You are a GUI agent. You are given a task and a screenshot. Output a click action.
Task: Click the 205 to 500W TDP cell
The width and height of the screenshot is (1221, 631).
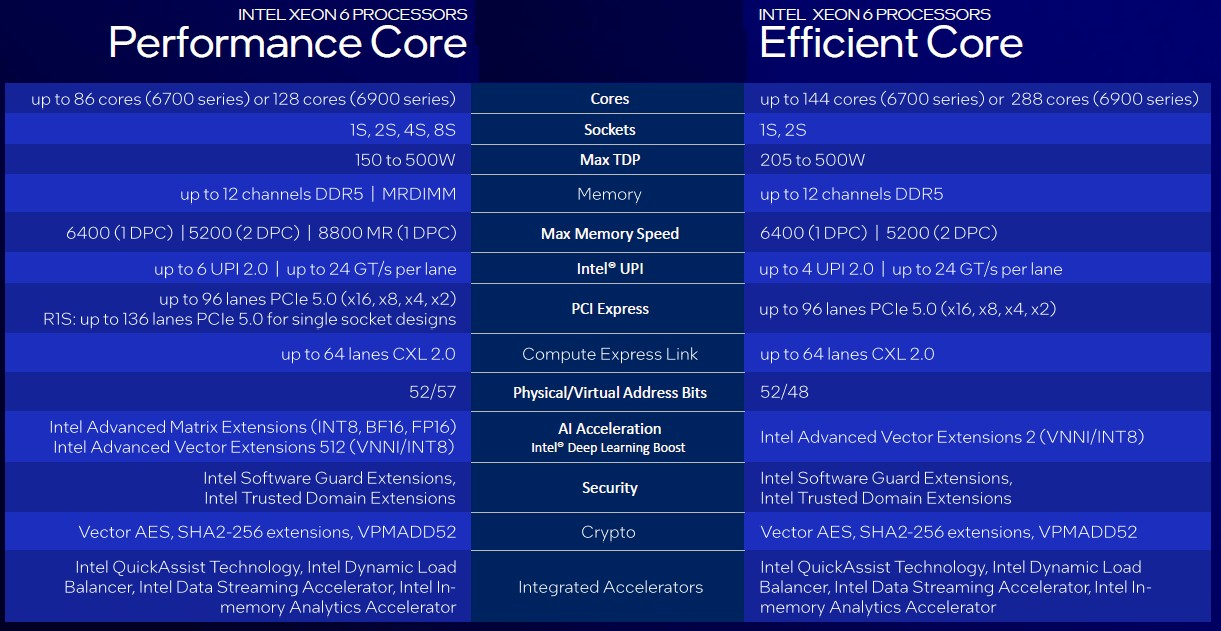(x=812, y=160)
